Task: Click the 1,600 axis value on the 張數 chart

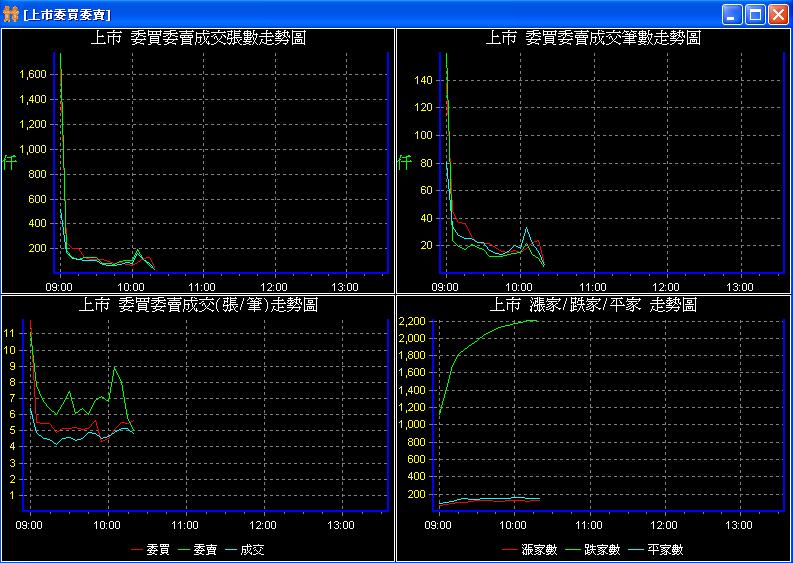Action: (33, 74)
